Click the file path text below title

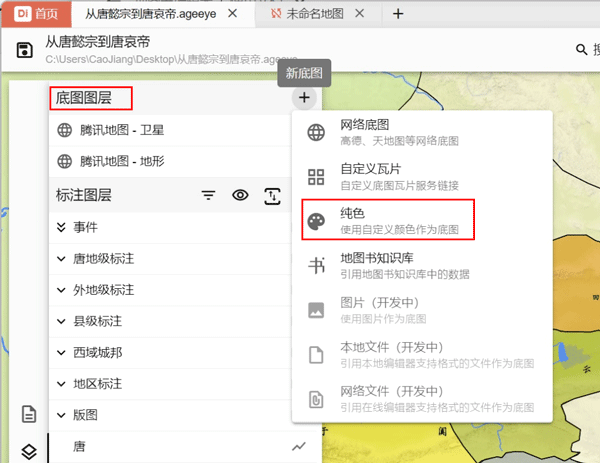(171, 59)
